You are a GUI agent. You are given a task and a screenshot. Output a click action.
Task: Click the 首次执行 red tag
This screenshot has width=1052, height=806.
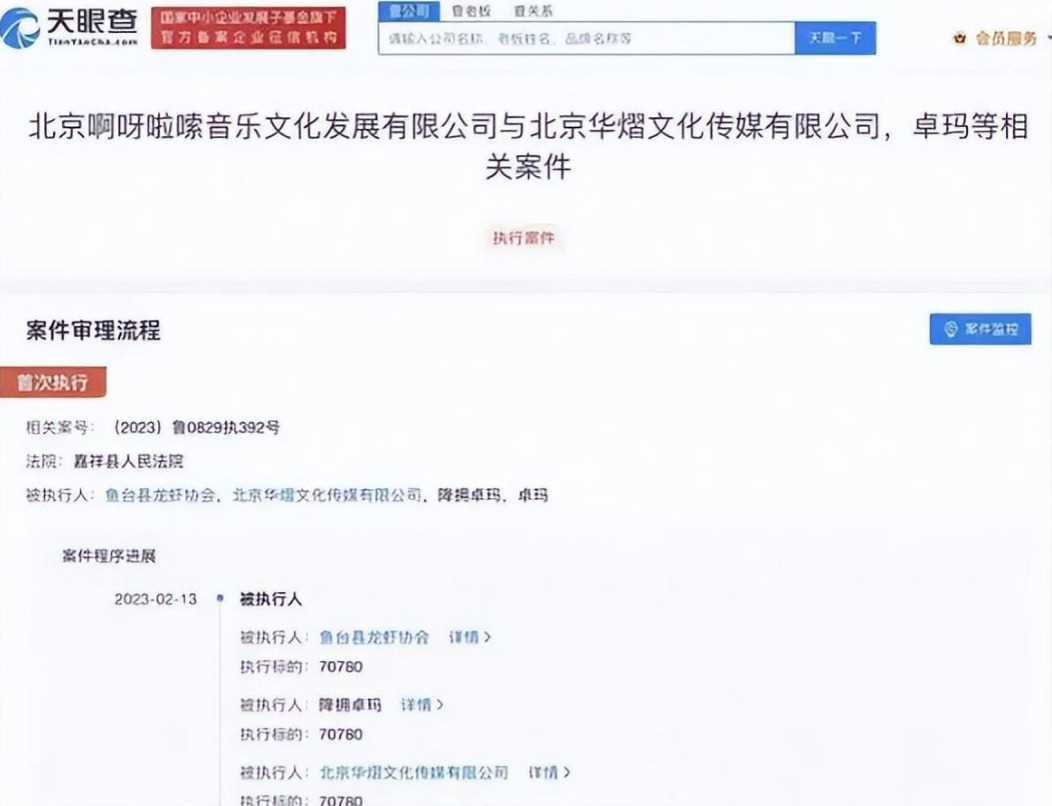[52, 383]
